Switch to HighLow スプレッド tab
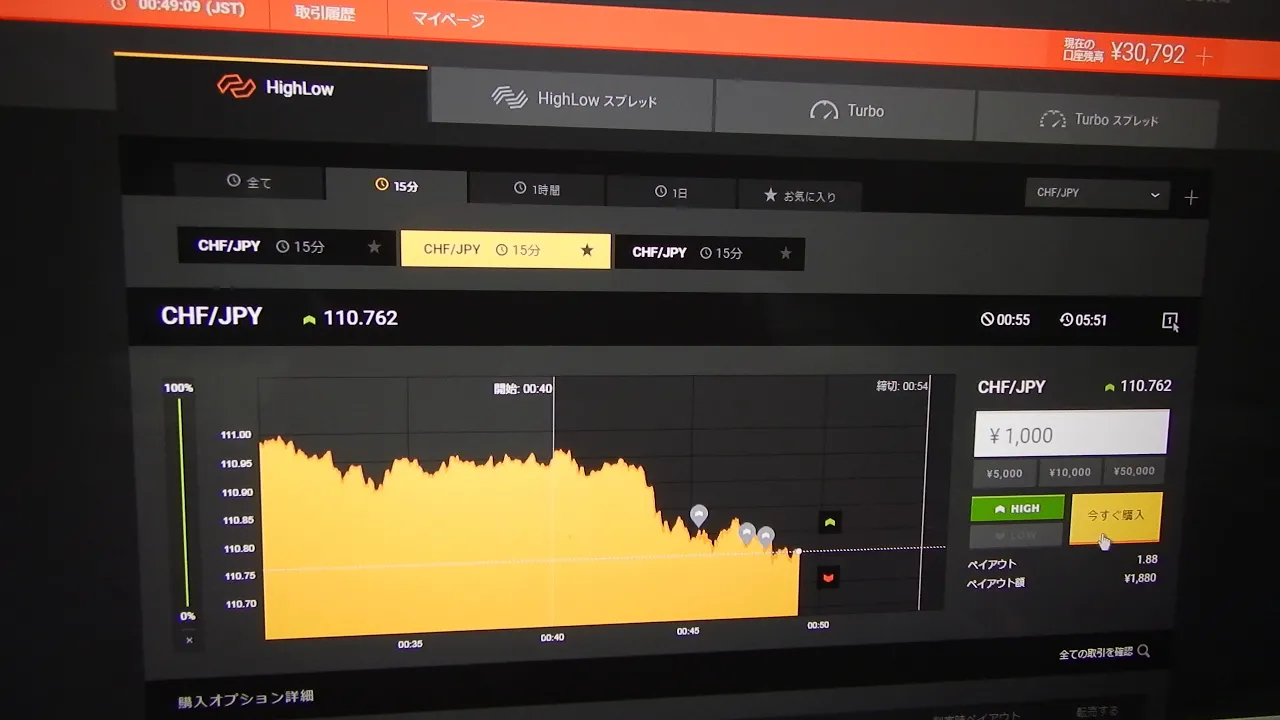 [572, 99]
